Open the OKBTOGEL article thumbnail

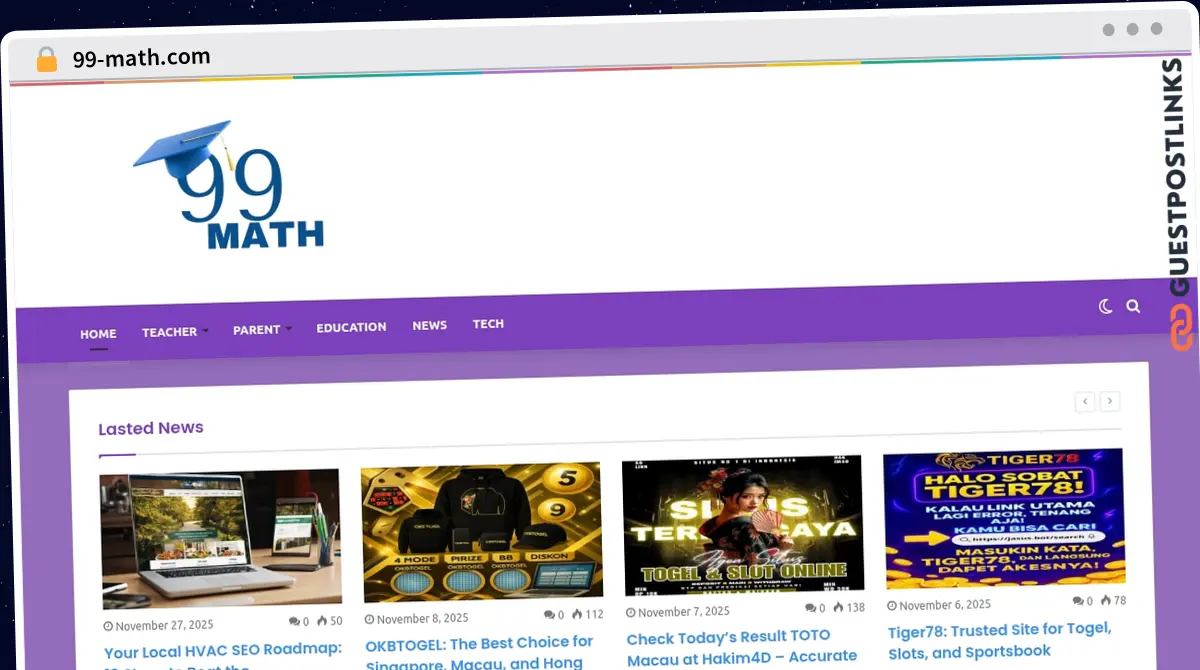(x=482, y=532)
